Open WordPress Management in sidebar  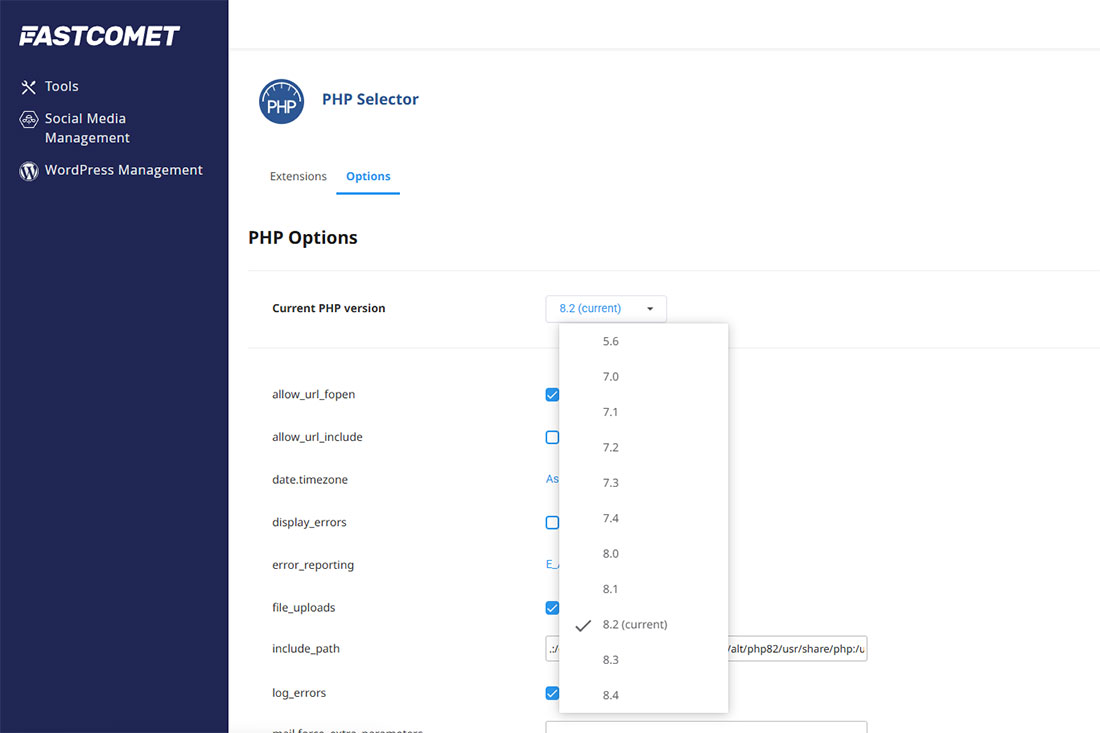(123, 171)
